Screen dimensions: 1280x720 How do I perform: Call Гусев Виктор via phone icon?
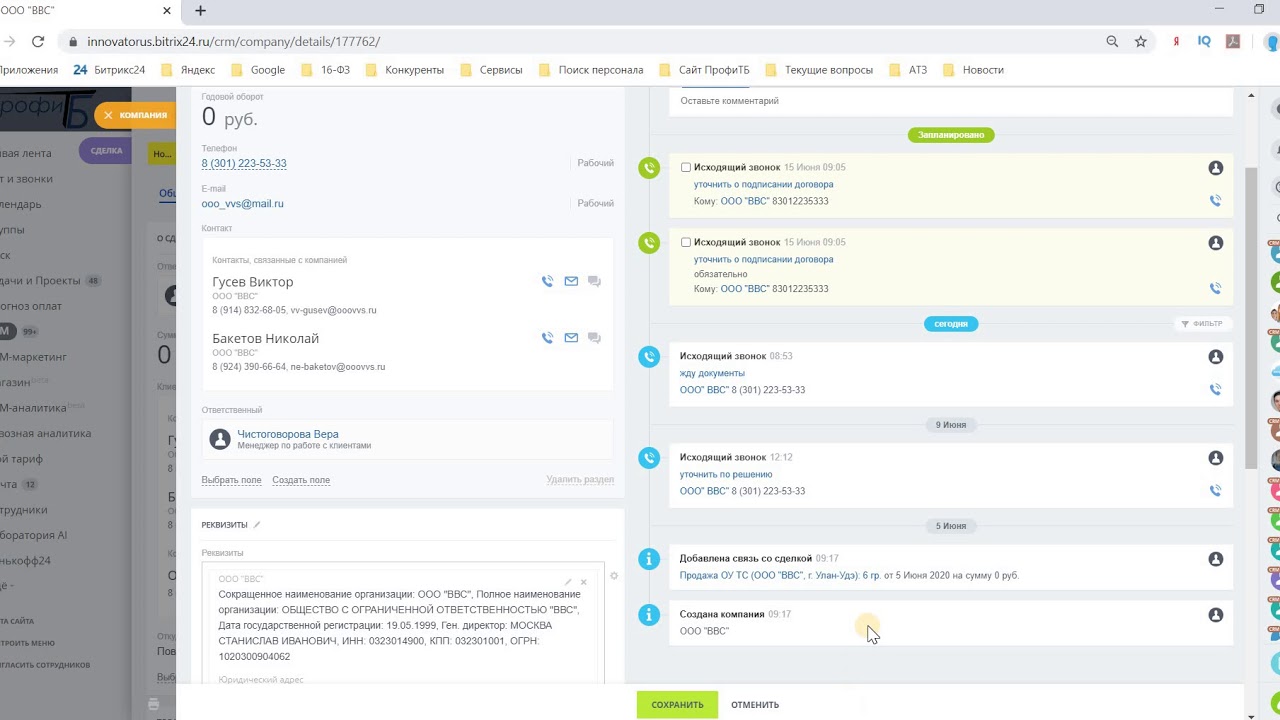pos(547,281)
